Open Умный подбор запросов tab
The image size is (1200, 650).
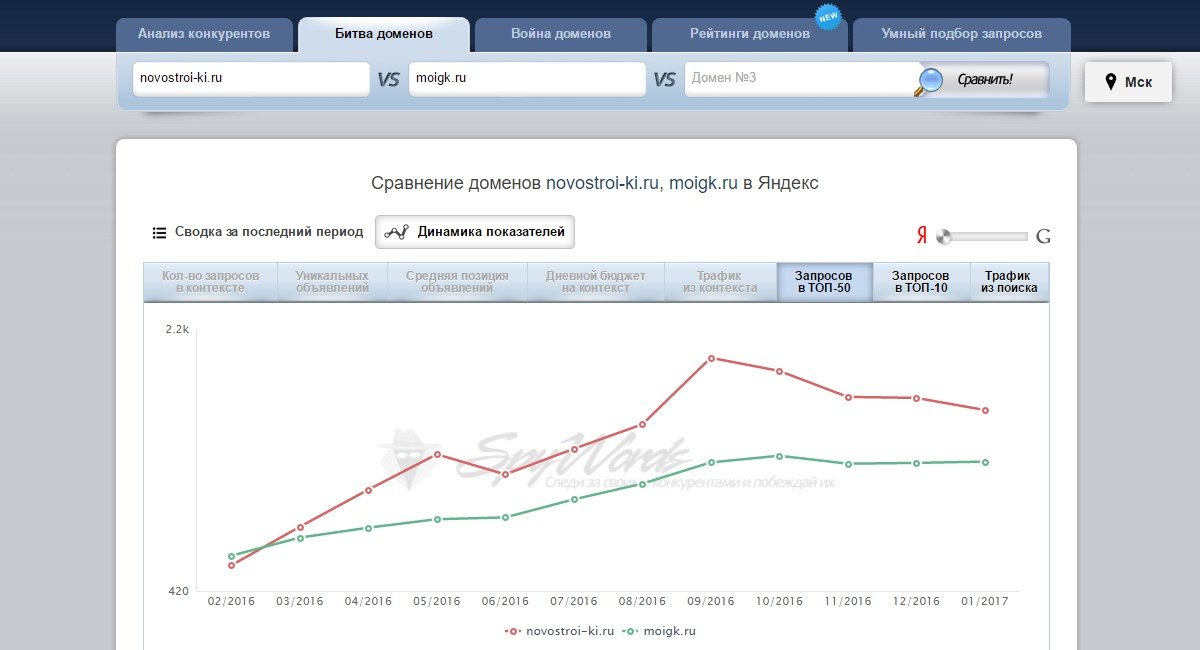[962, 34]
